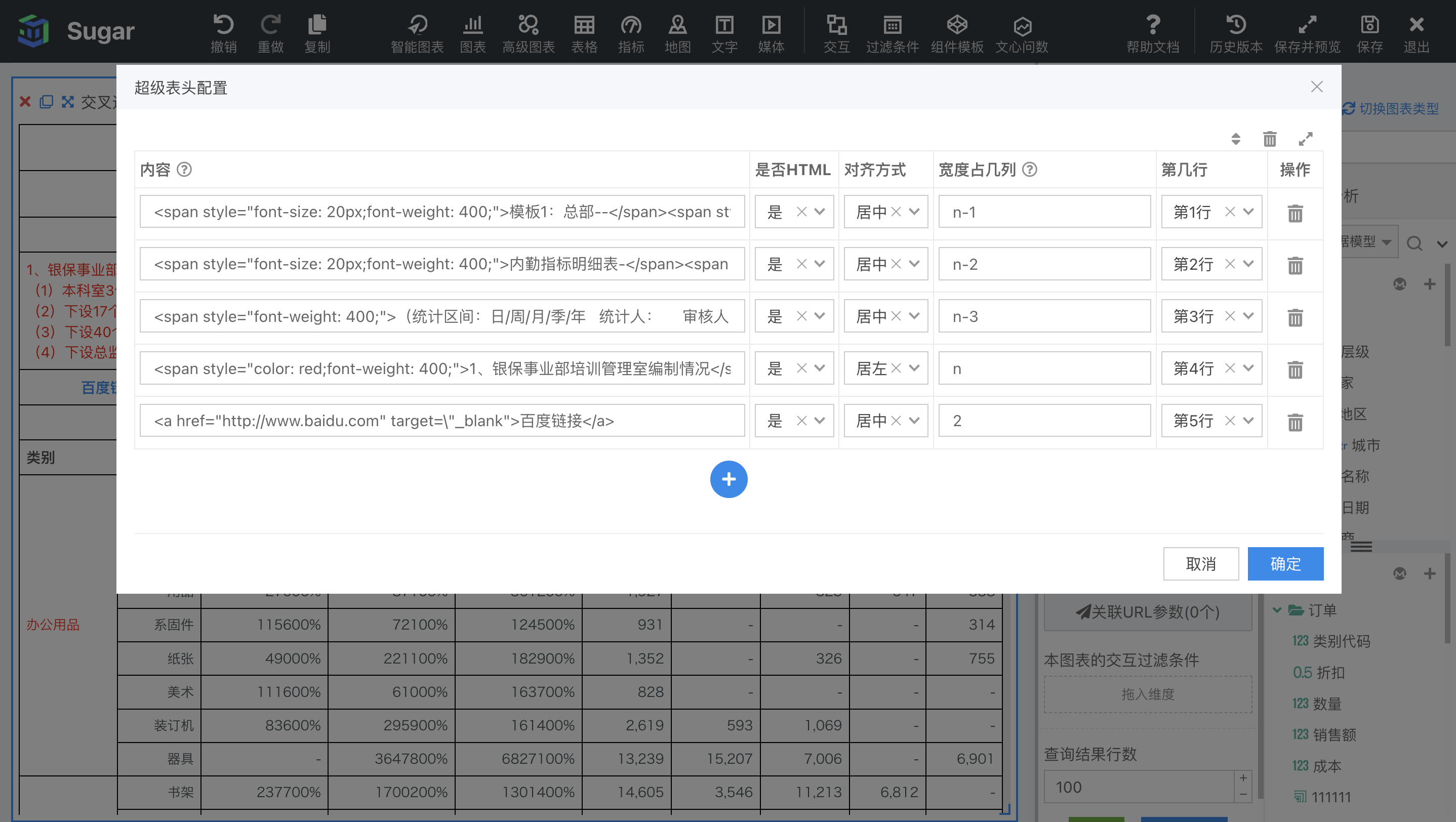The image size is (1456, 822).
Task: Click the Sugar logo
Action: click(76, 30)
